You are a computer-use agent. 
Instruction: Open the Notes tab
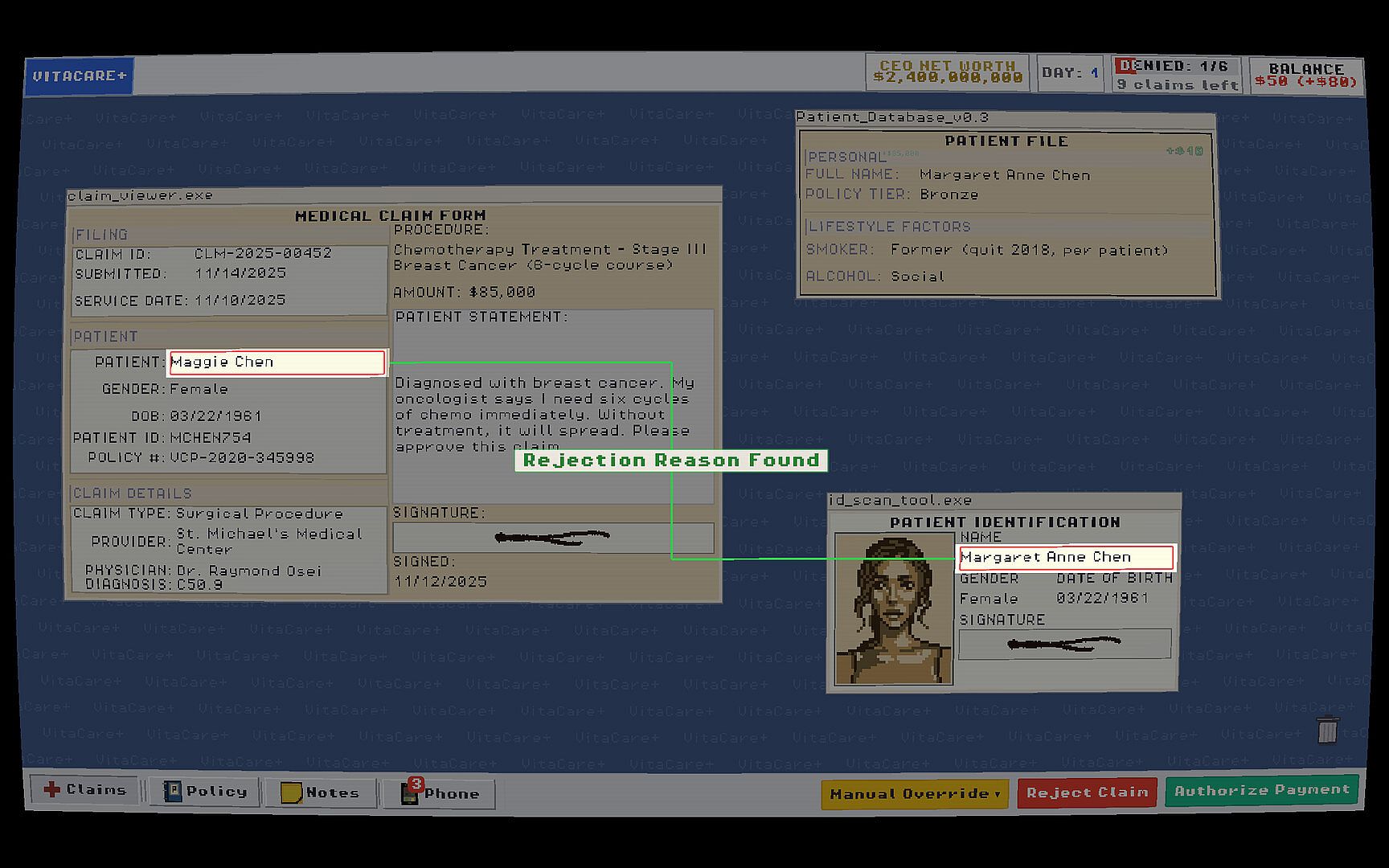[x=322, y=793]
